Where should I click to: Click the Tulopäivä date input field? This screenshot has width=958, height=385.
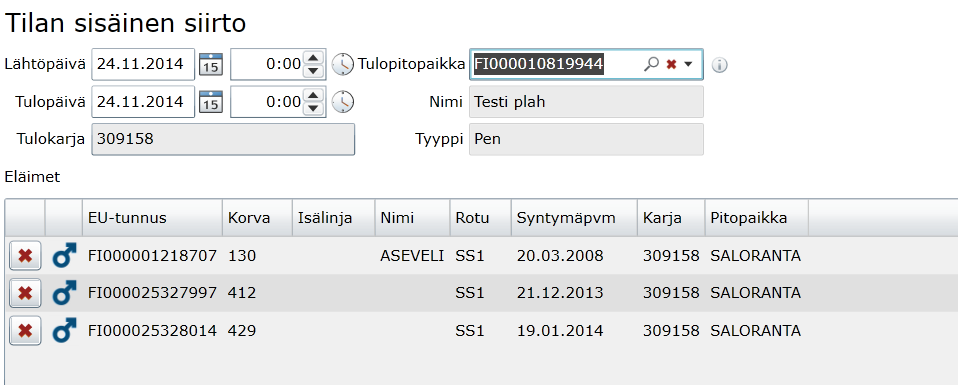tap(143, 102)
